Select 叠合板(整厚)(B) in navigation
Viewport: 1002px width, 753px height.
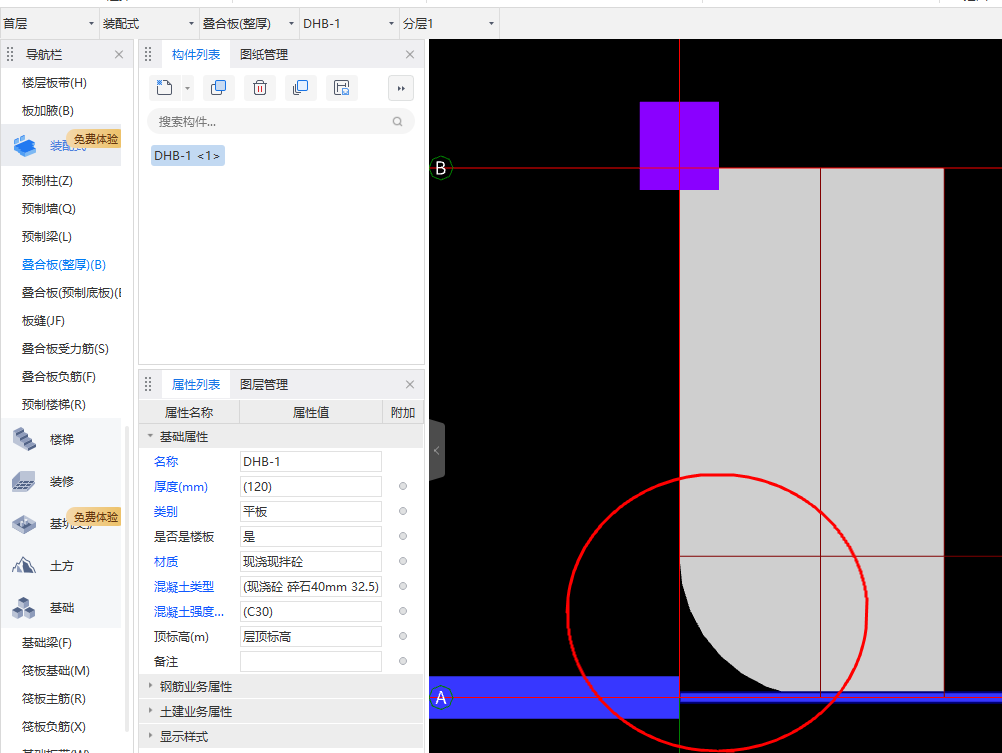pos(64,265)
